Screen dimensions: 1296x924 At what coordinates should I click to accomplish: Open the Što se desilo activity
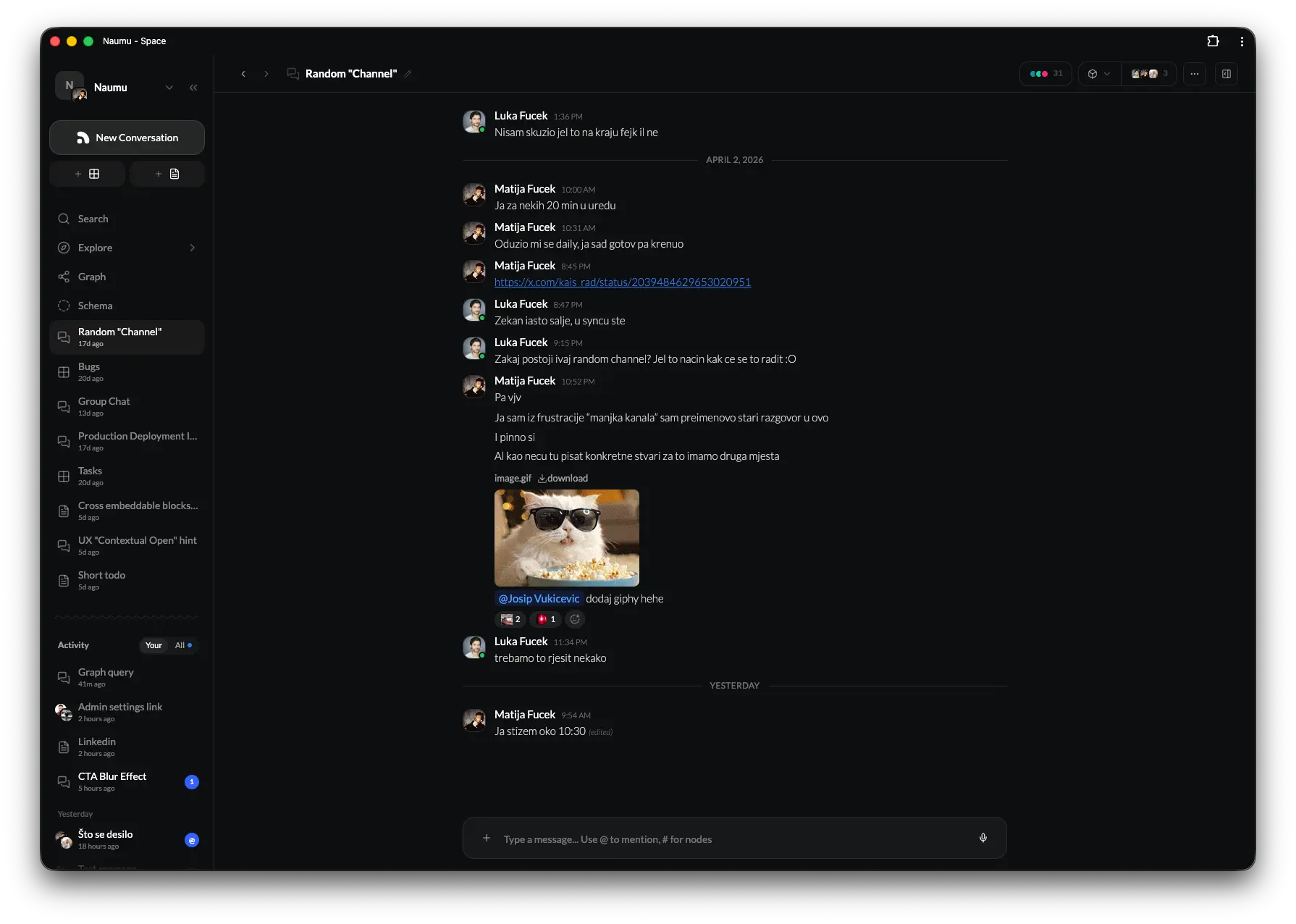pyautogui.click(x=127, y=840)
